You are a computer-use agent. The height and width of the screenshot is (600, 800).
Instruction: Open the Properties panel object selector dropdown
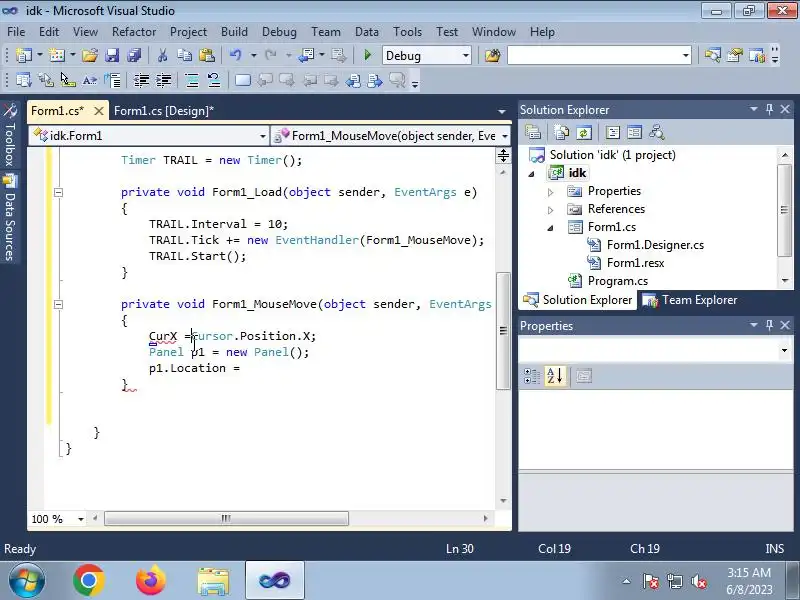tap(784, 350)
